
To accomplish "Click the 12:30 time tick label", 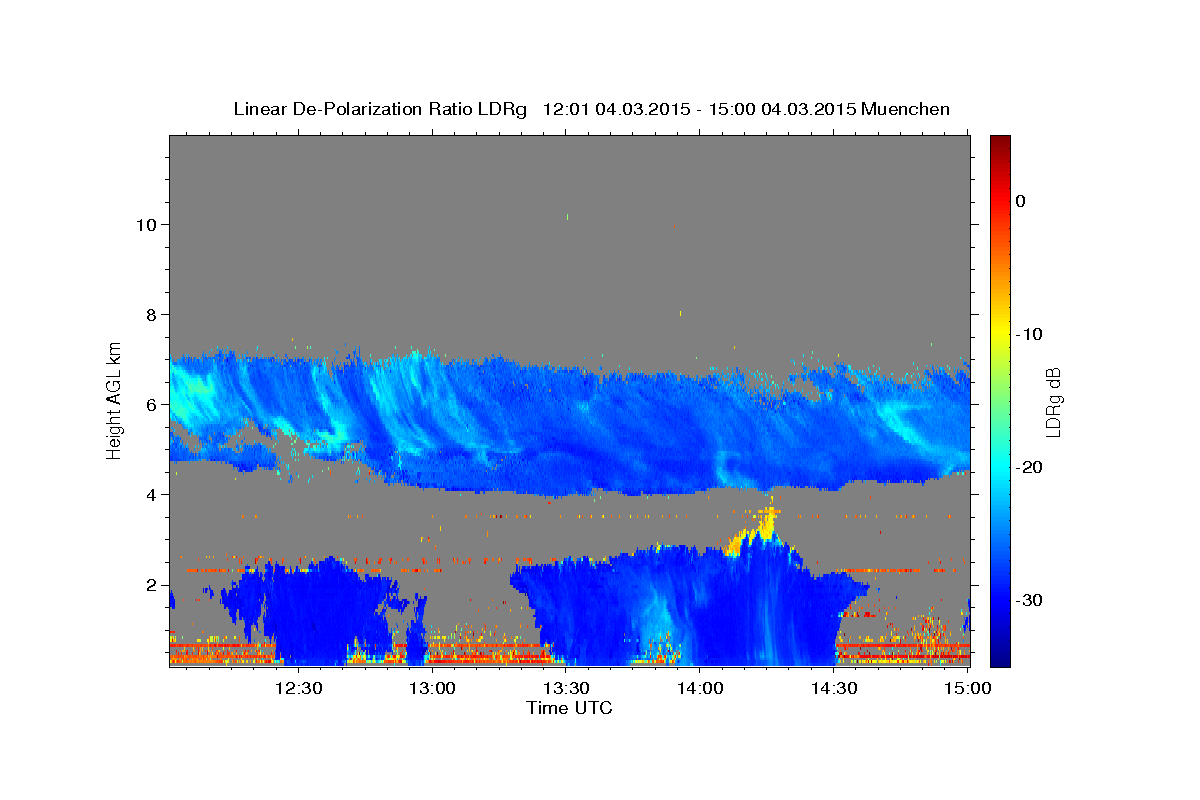I will coord(298,688).
